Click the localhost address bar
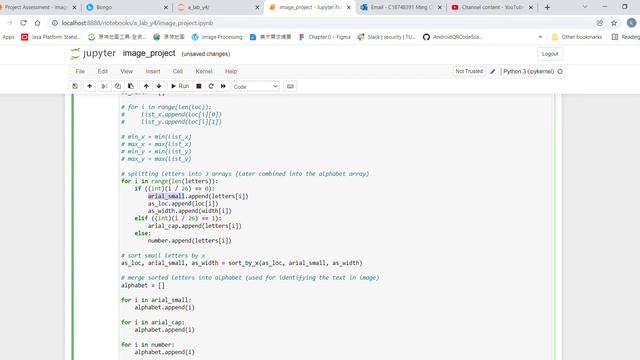The image size is (640, 360). [x=322, y=23]
